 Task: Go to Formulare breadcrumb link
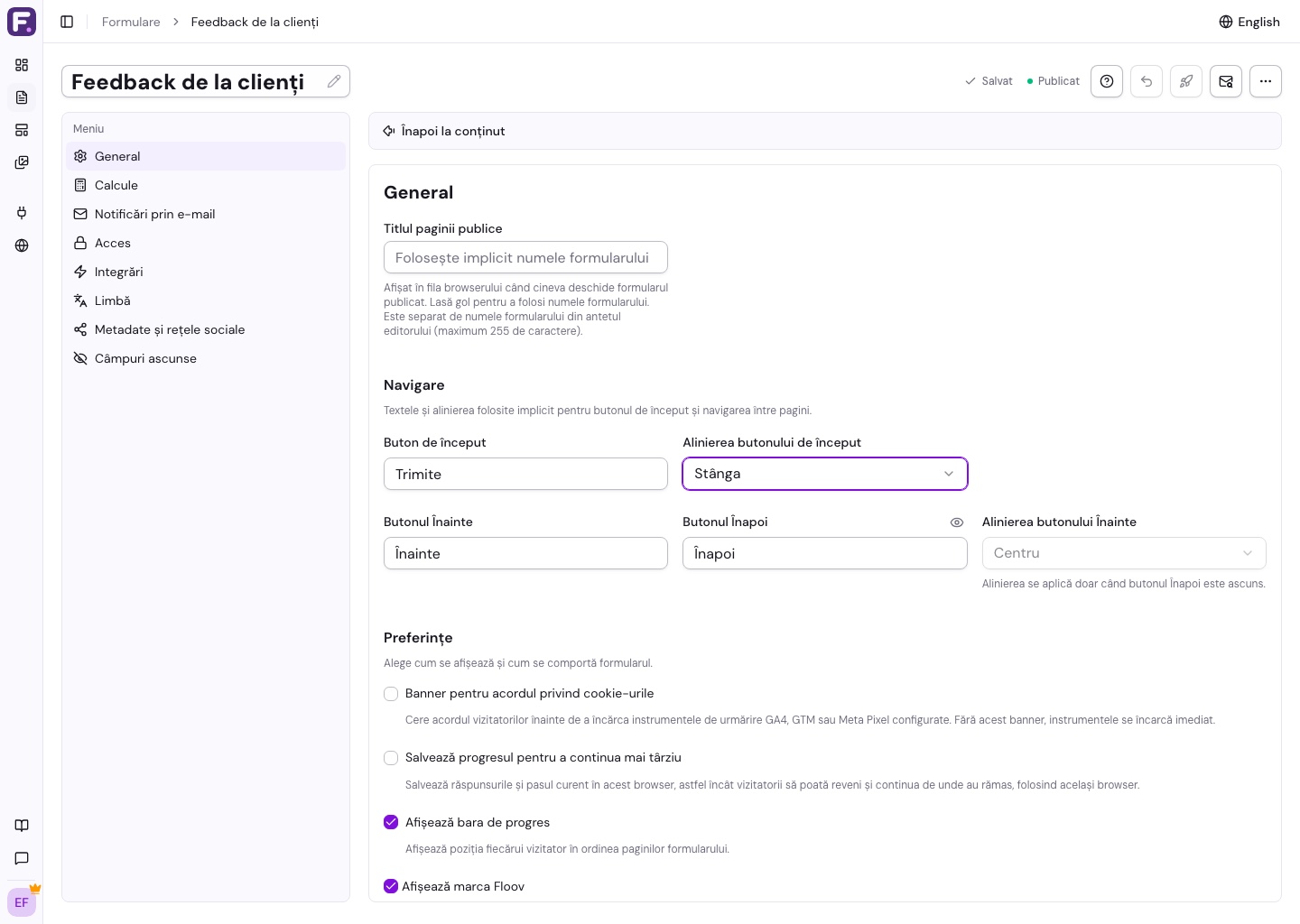pos(131,22)
